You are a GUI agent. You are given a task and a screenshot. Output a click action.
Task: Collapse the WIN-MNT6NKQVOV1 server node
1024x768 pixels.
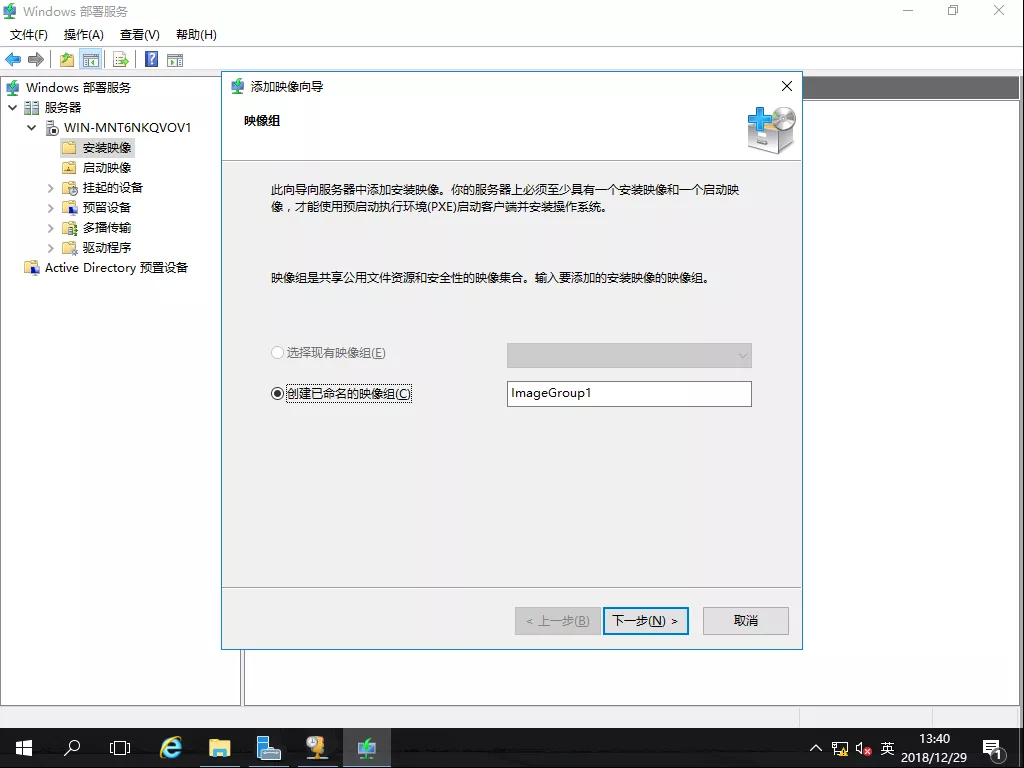[31, 128]
